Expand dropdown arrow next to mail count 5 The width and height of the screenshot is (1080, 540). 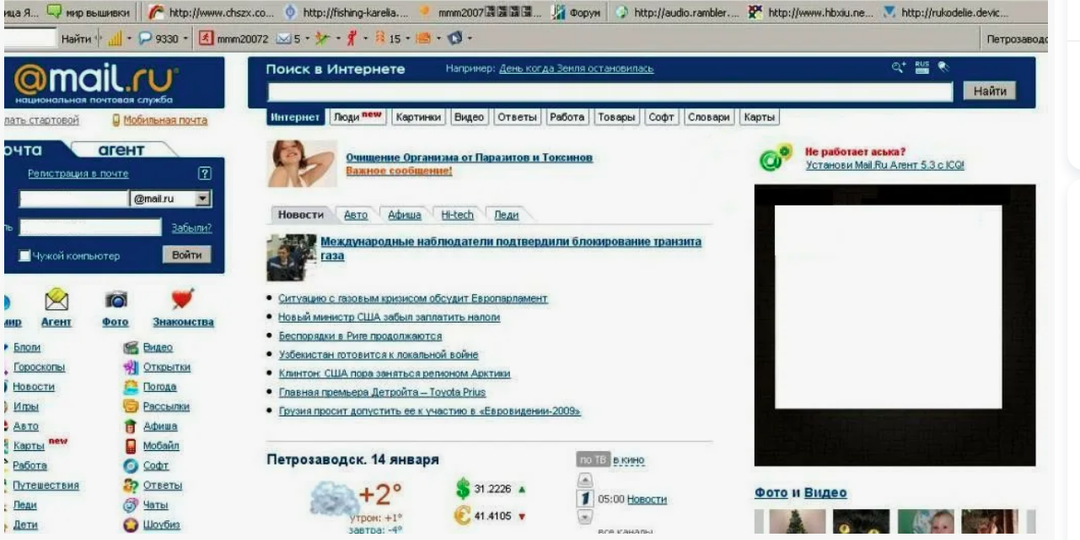coord(307,39)
